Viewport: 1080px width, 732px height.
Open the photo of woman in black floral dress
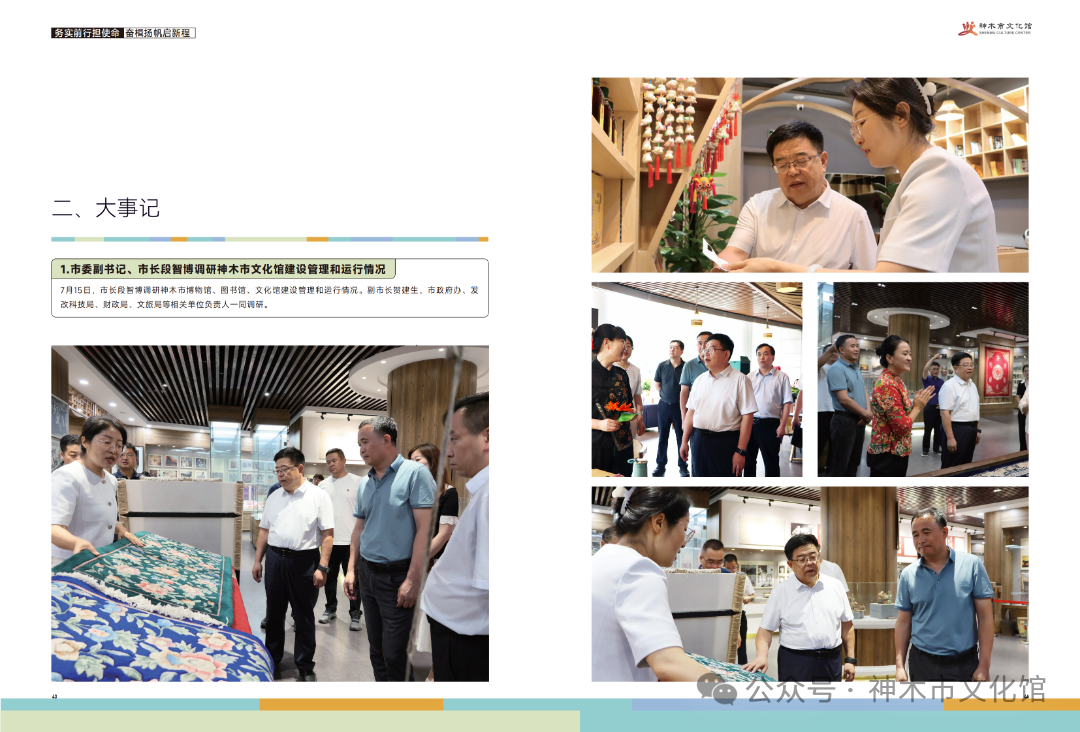pyautogui.click(x=697, y=379)
